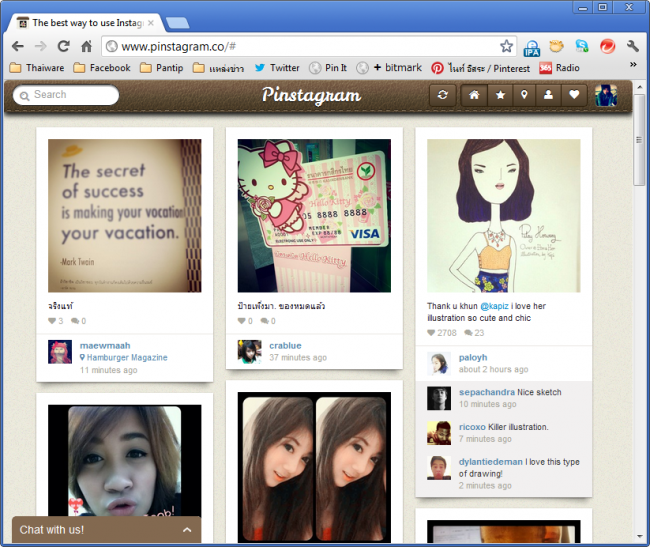This screenshot has width=650, height=547.
Task: Click the browser forward arrow
Action: pyautogui.click(x=40, y=46)
